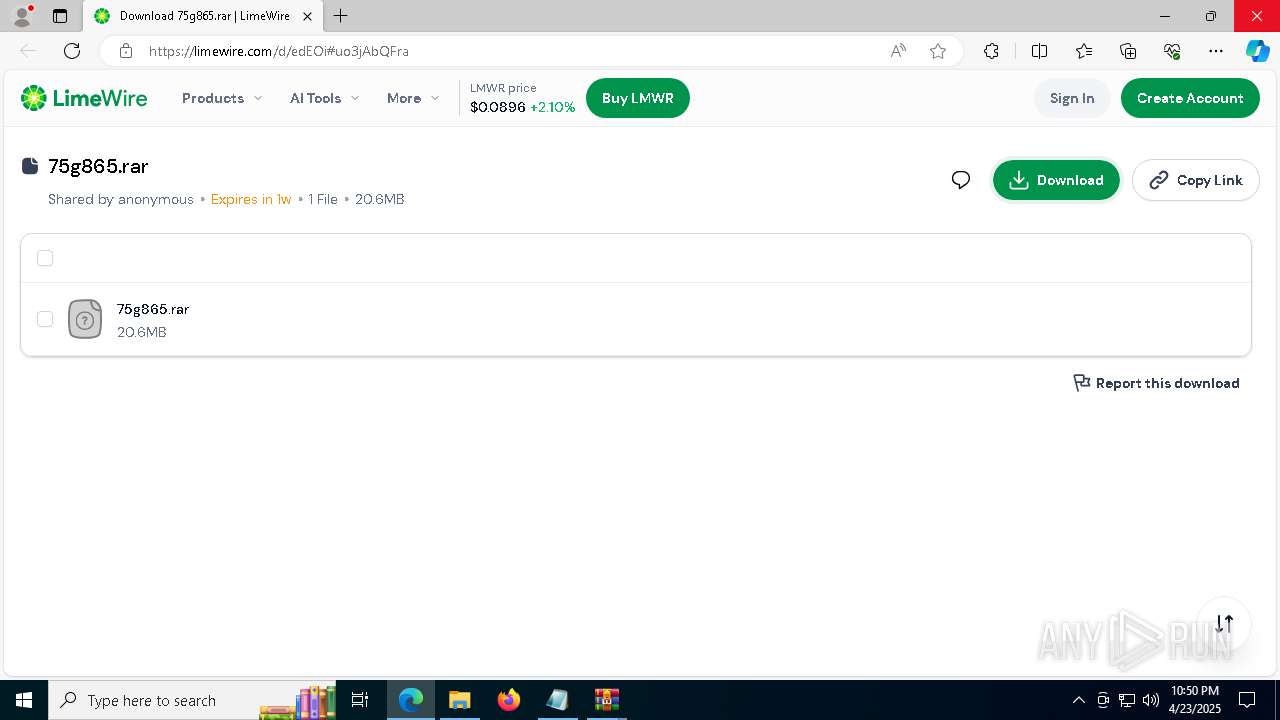This screenshot has width=1280, height=720.
Task: Click the LMWR price value $0.0896
Action: point(497,107)
